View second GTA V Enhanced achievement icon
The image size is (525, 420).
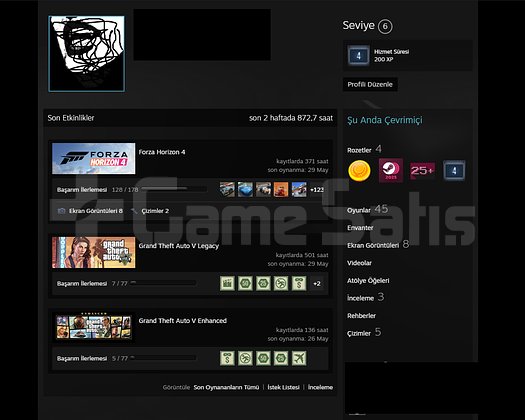(245, 358)
